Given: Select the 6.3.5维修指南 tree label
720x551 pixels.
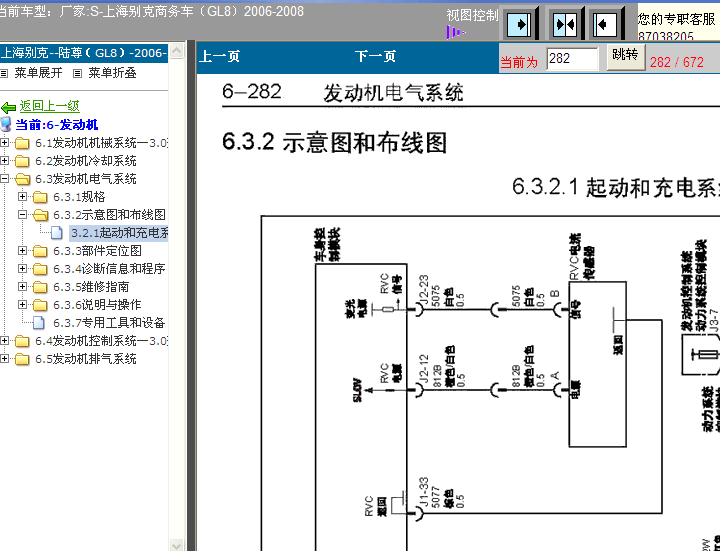Looking at the screenshot, I should 91,287.
